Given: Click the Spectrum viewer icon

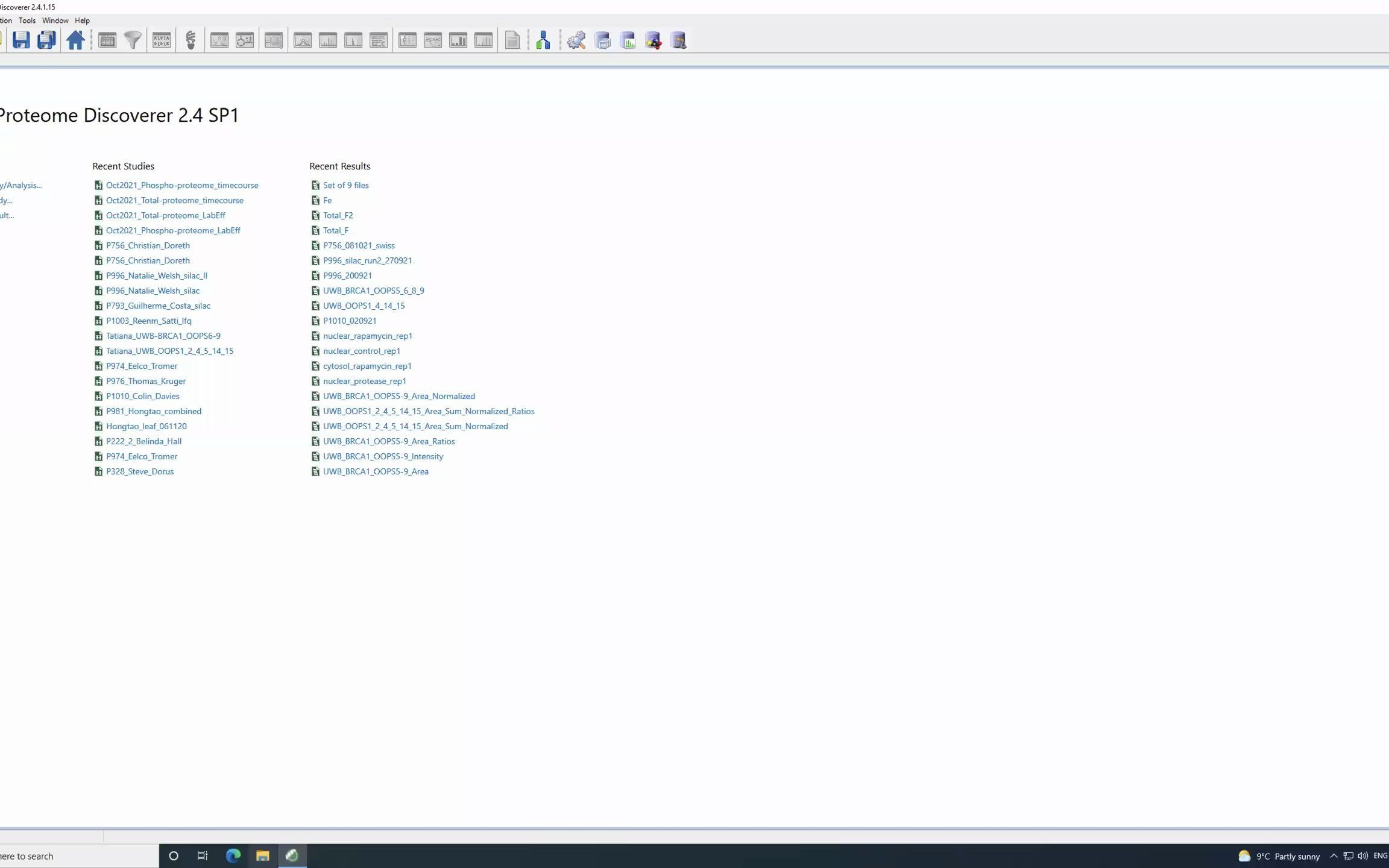Looking at the screenshot, I should pyautogui.click(x=326, y=40).
